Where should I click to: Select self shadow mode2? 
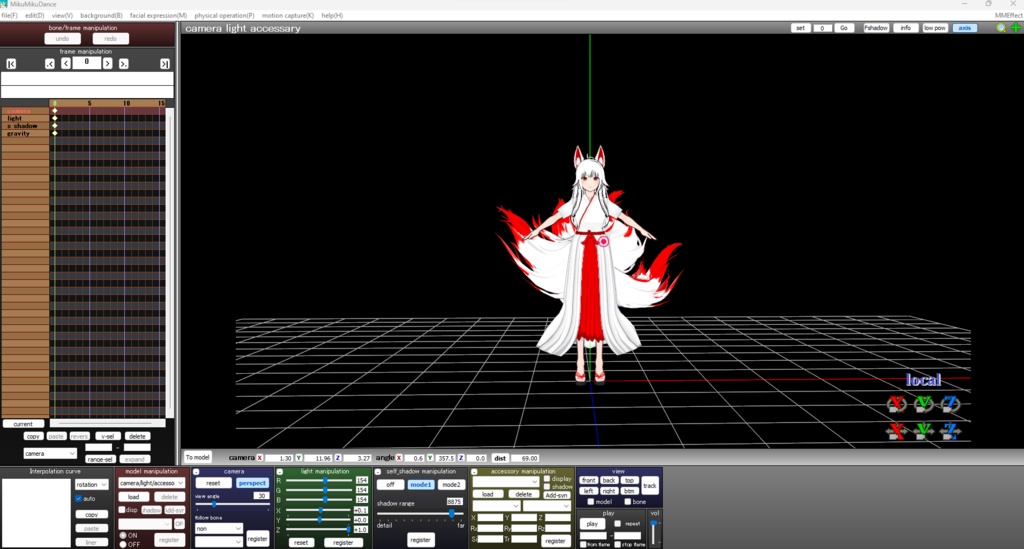[451, 484]
